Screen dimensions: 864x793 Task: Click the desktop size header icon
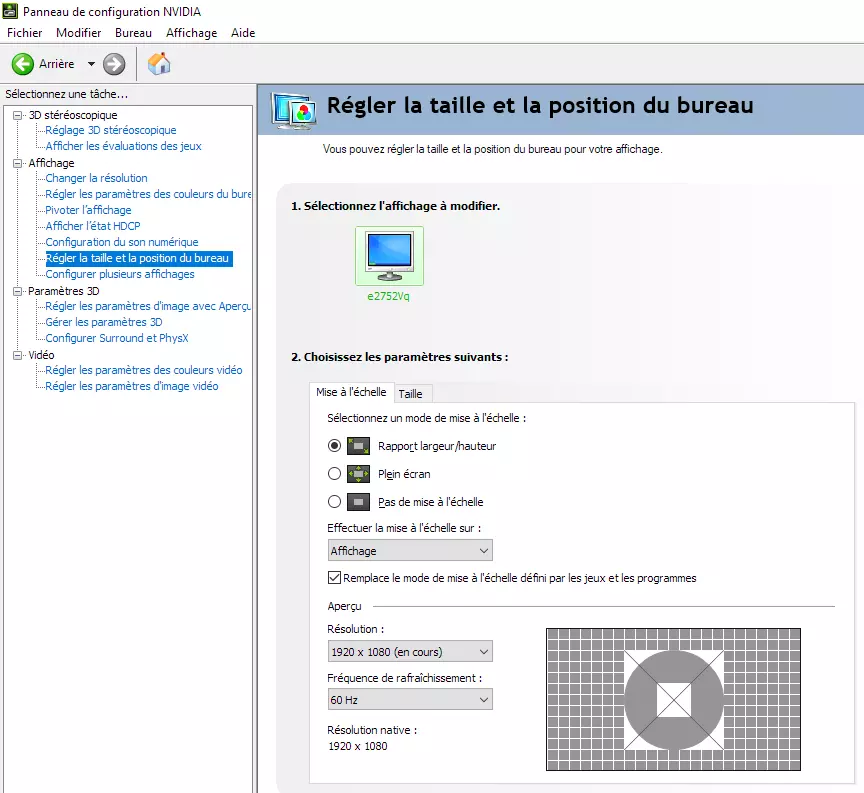pyautogui.click(x=294, y=110)
